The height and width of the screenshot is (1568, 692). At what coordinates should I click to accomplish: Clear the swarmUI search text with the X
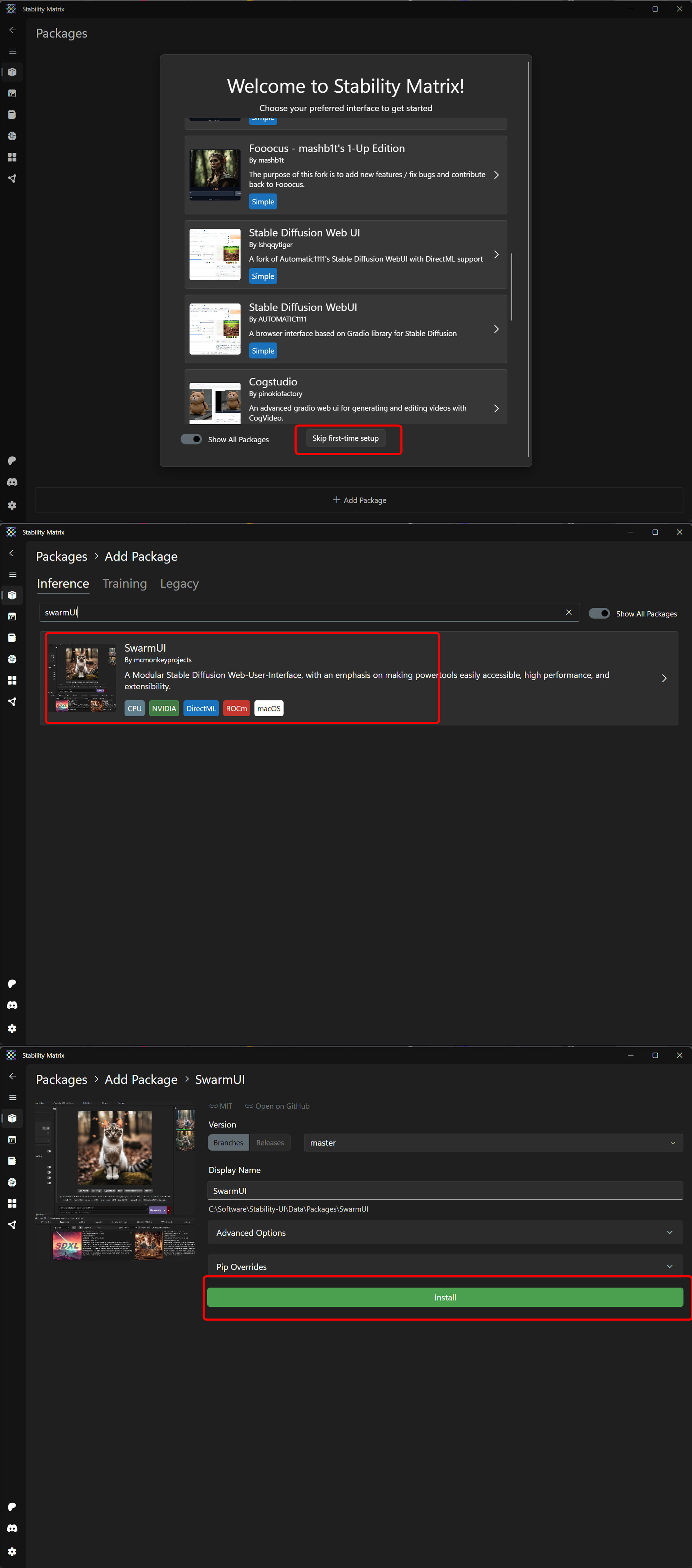[x=568, y=612]
